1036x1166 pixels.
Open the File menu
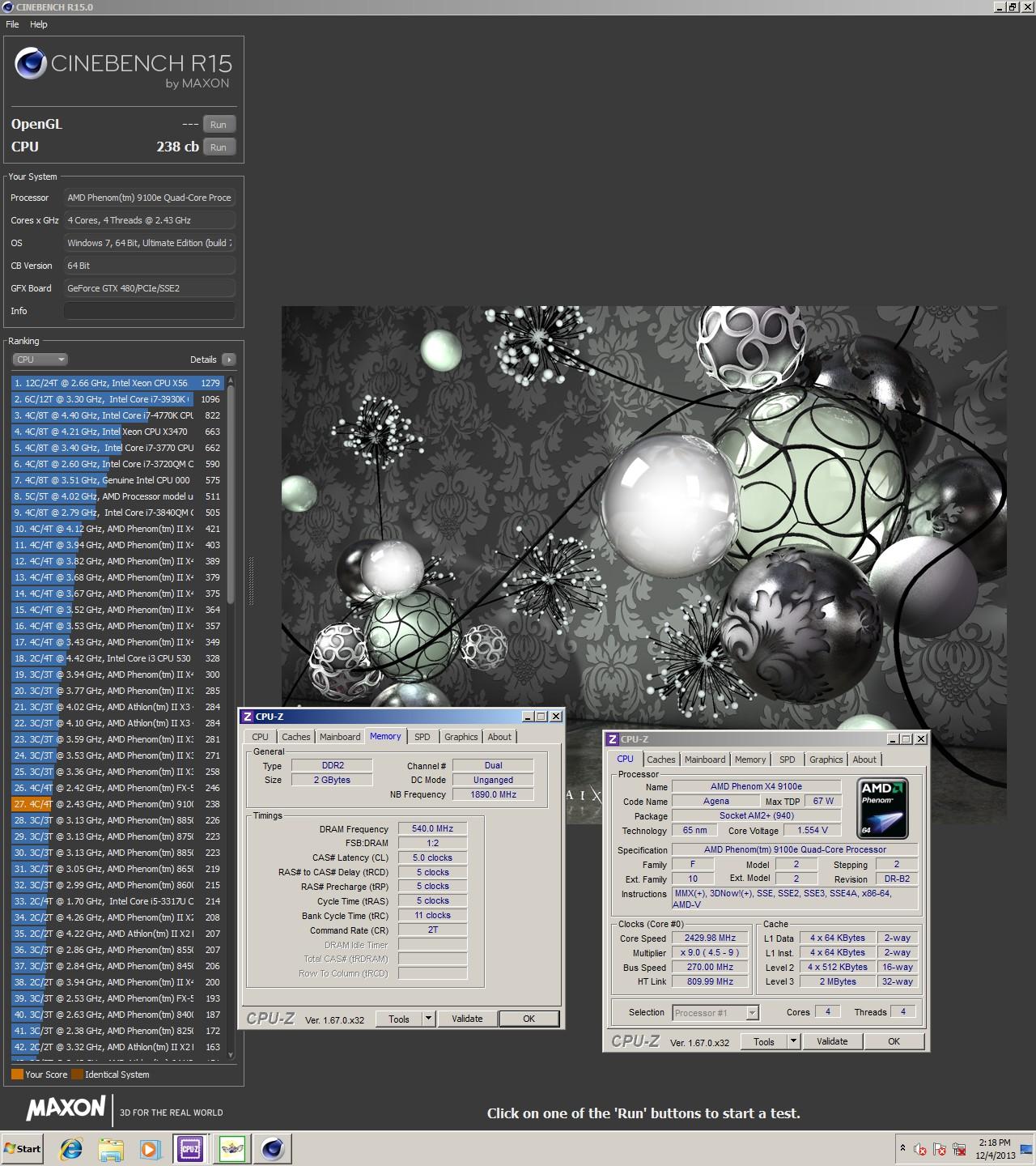point(12,24)
